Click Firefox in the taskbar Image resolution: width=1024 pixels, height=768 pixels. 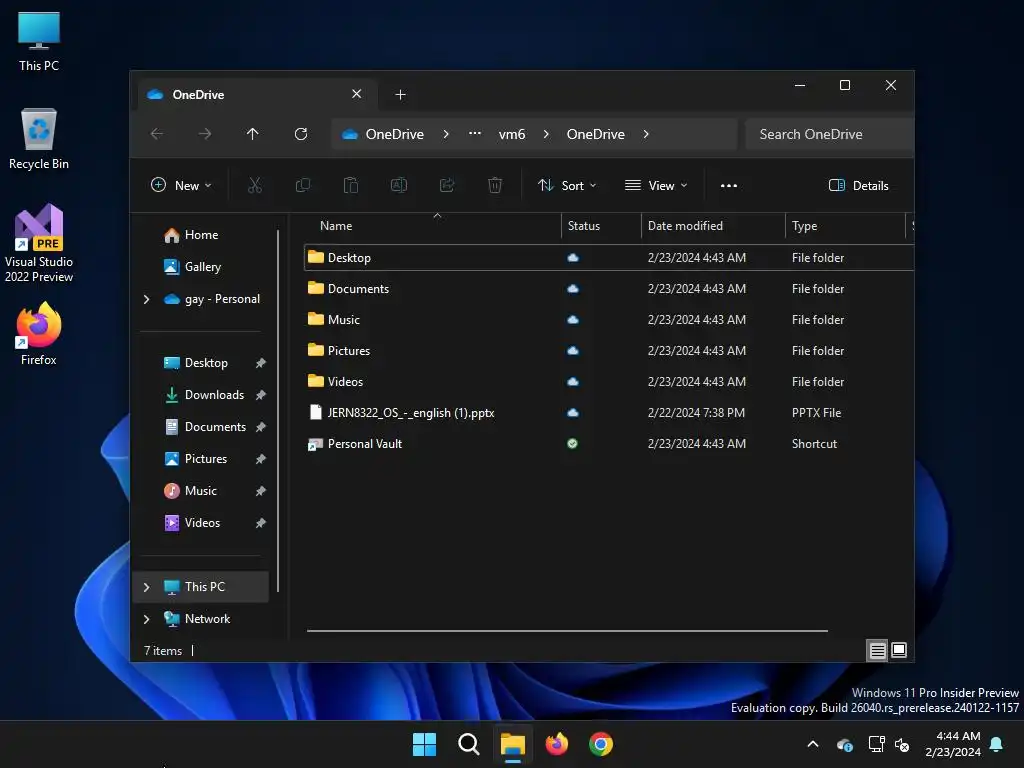(x=557, y=744)
